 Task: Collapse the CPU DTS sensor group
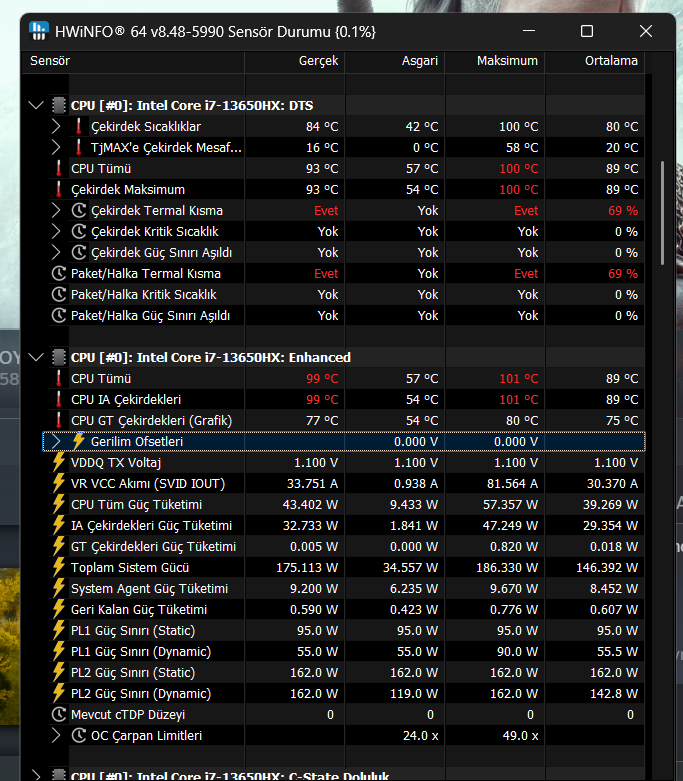pyautogui.click(x=36, y=105)
